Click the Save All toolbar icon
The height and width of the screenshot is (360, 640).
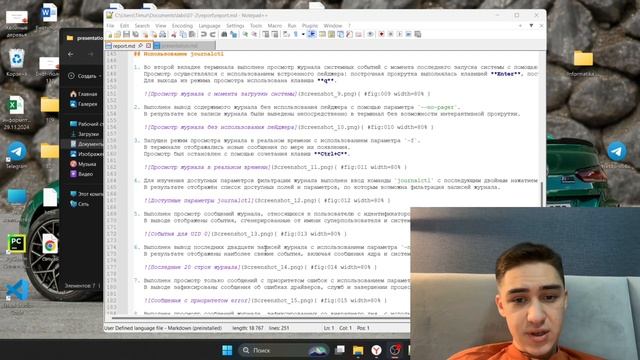[136, 34]
